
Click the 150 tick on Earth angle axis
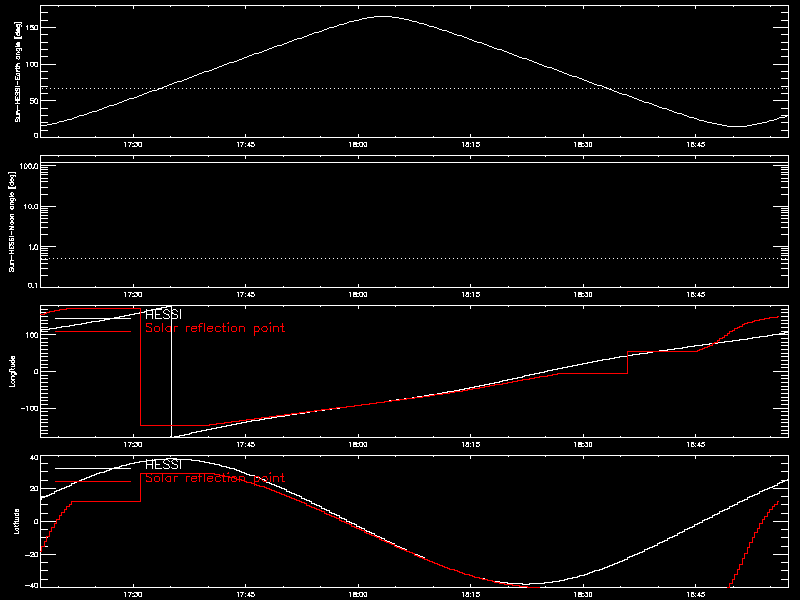[32, 28]
